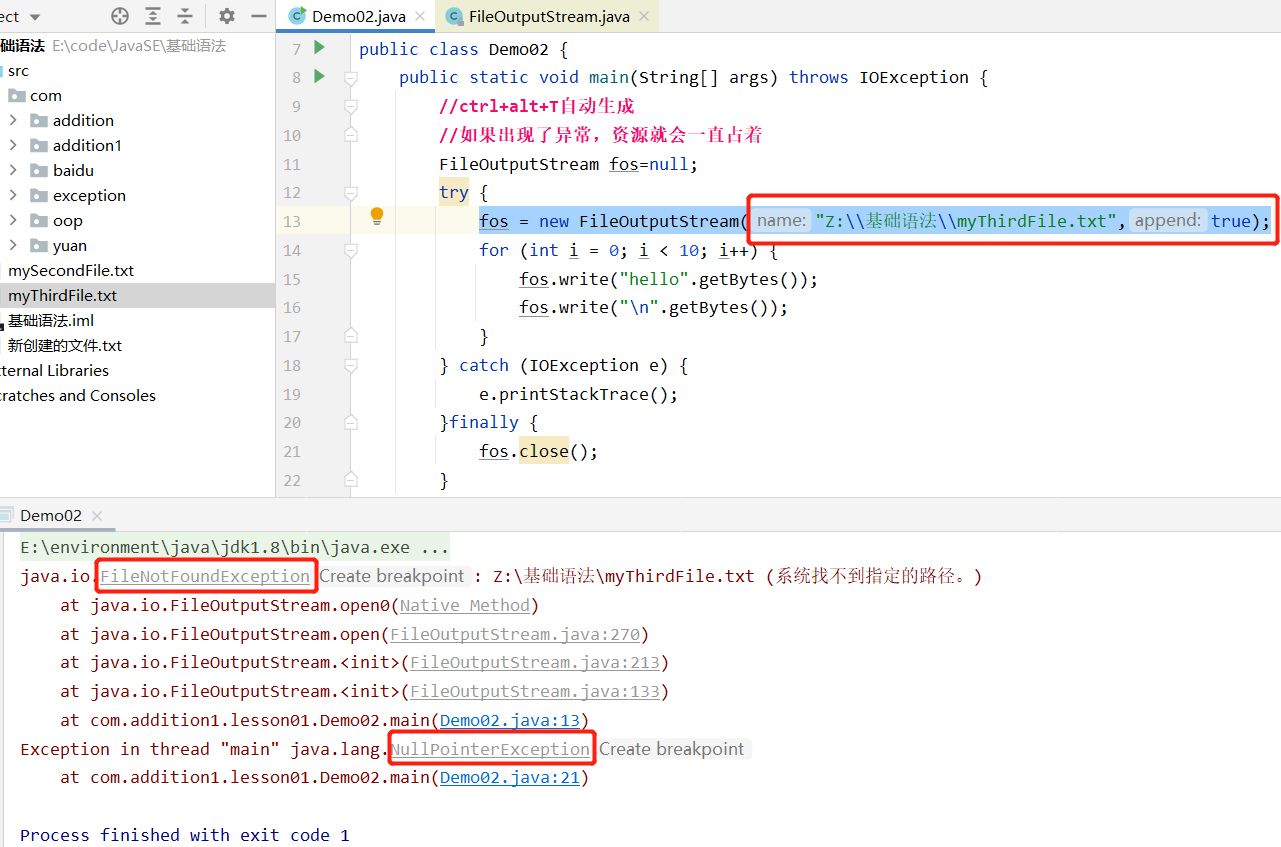The height and width of the screenshot is (847, 1281).
Task: Run main method via gutter arrow on line 8
Action: (319, 76)
